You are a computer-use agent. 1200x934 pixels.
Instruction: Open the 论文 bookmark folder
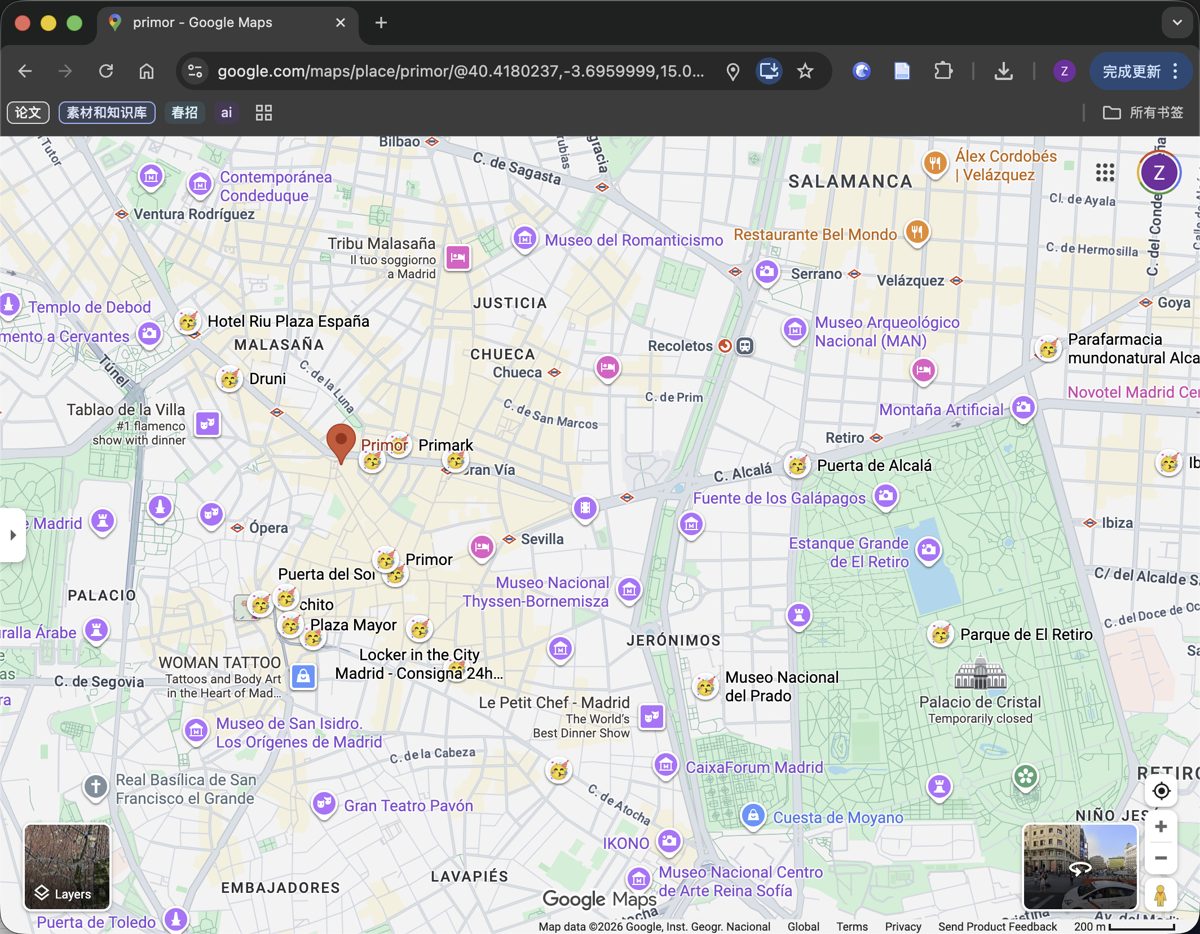(x=28, y=113)
